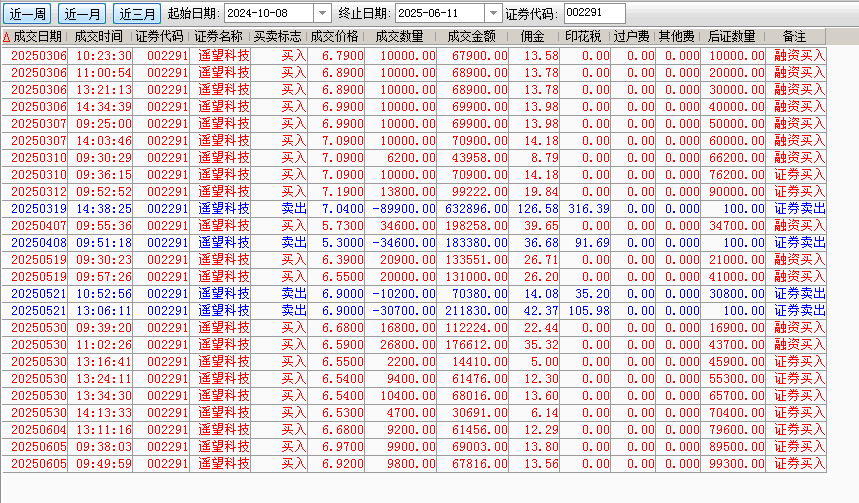Click the last row amount 67816.00
This screenshot has width=859, height=503.
tap(480, 464)
